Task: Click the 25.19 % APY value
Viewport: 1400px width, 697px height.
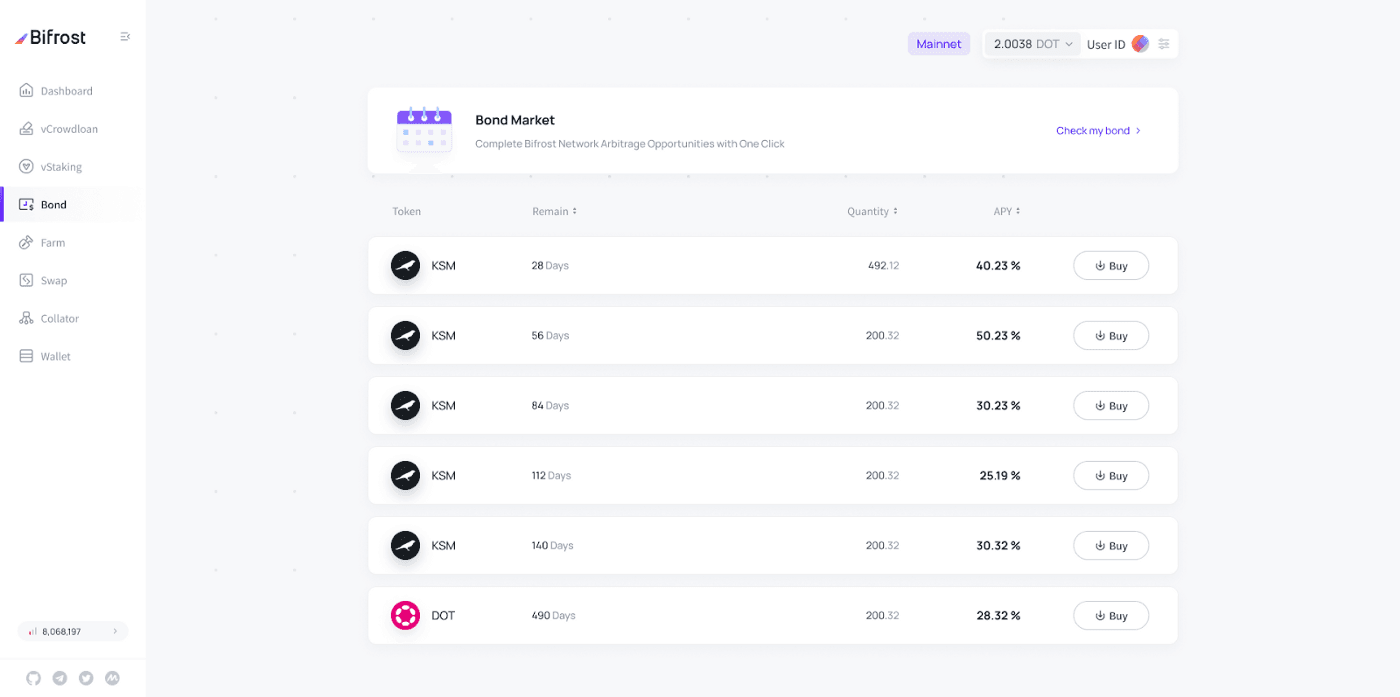Action: (x=1000, y=476)
